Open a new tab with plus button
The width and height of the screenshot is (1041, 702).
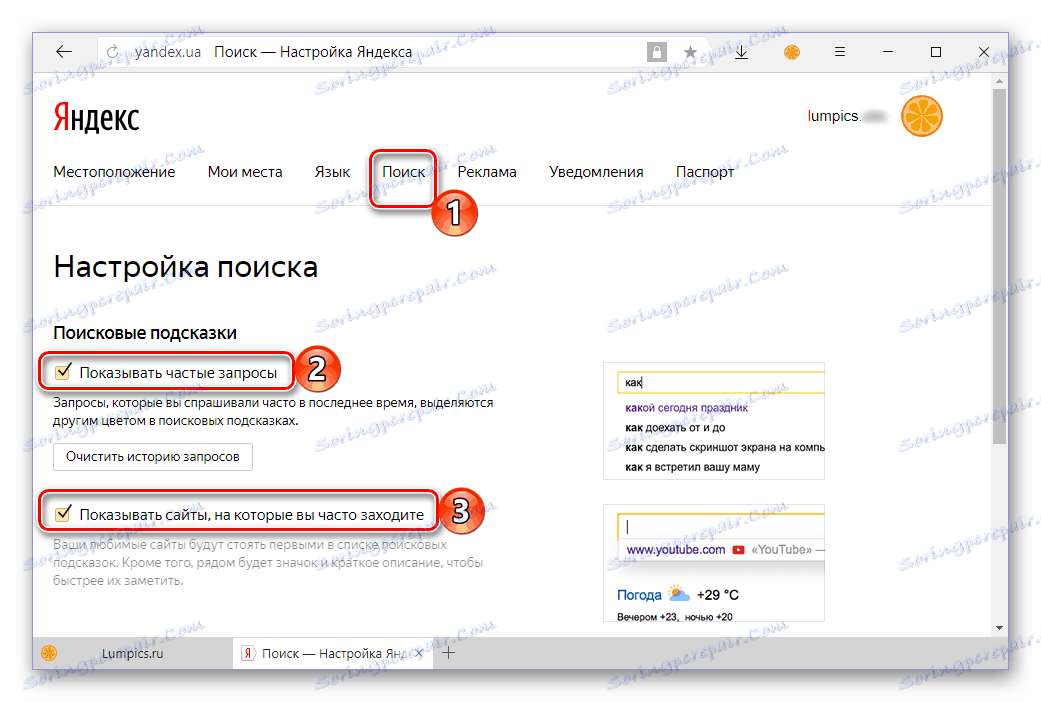tap(449, 654)
